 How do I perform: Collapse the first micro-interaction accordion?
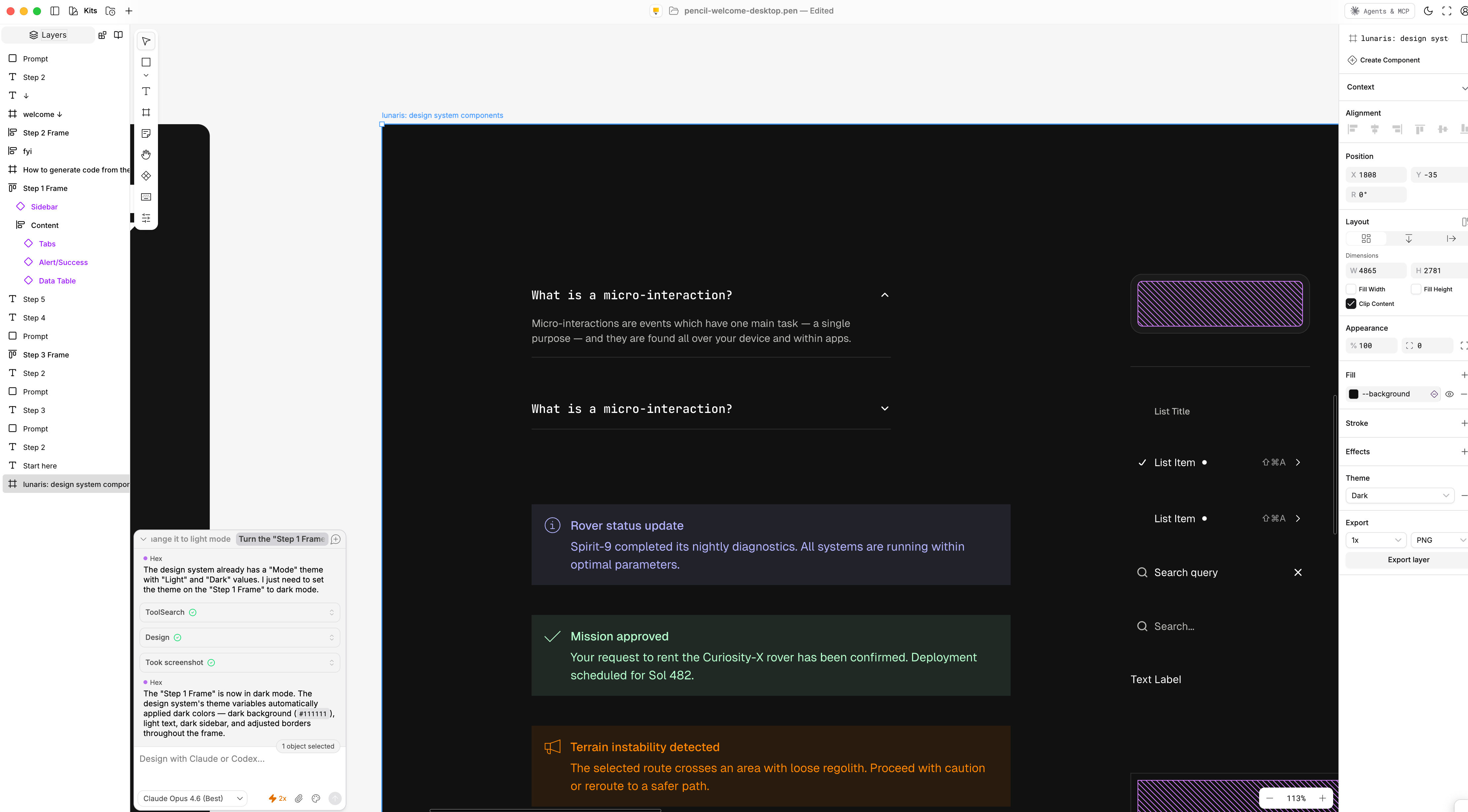(884, 295)
